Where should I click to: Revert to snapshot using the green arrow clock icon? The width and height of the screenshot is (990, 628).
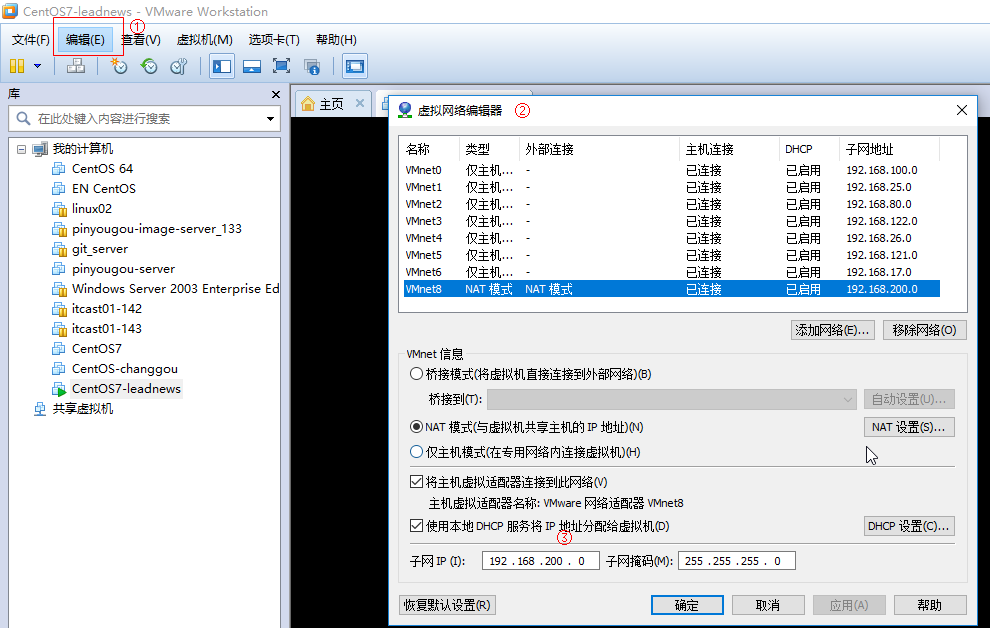(x=149, y=66)
